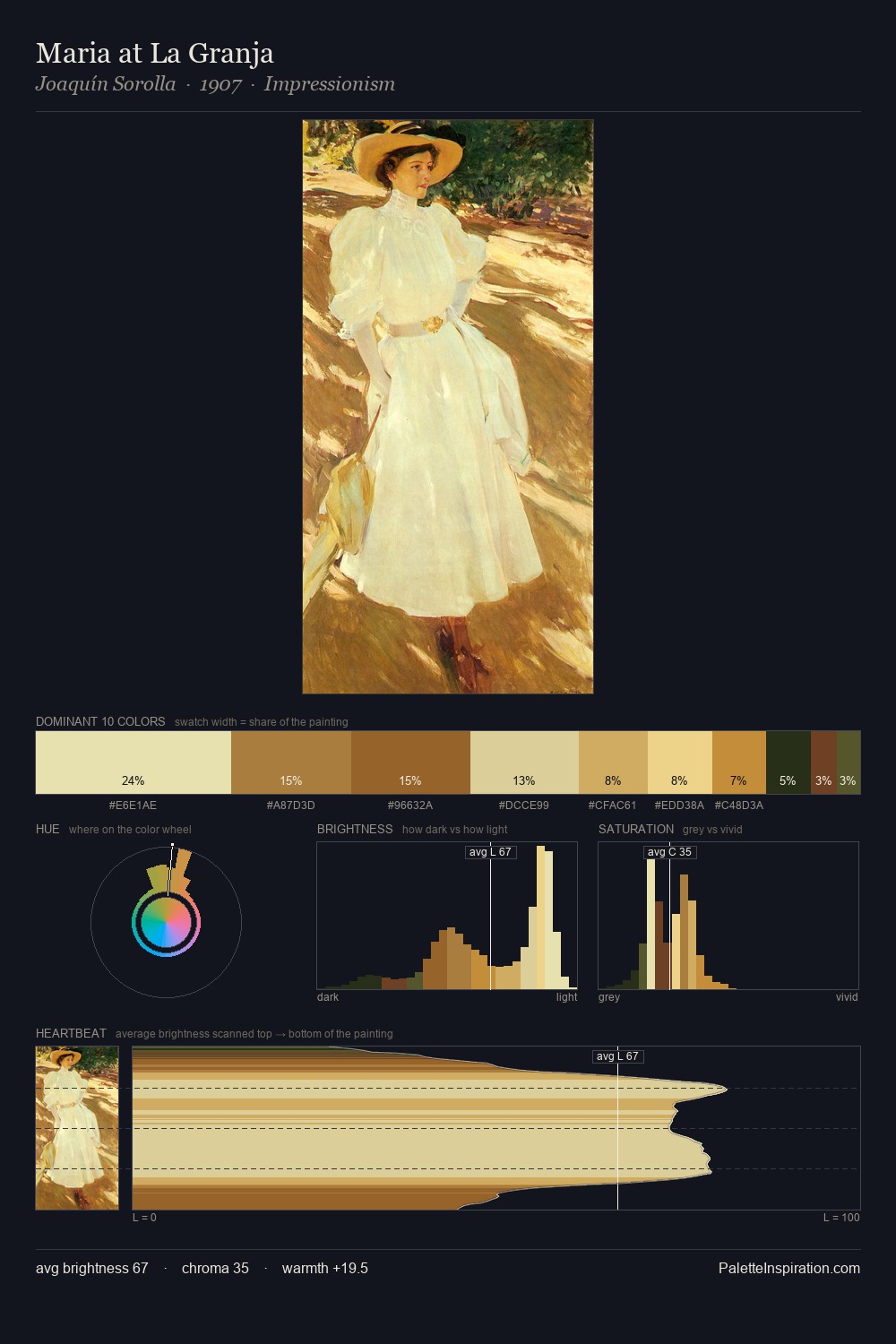Click the warmth +19.5 footer text
This screenshot has width=896, height=1344.
point(325,1268)
